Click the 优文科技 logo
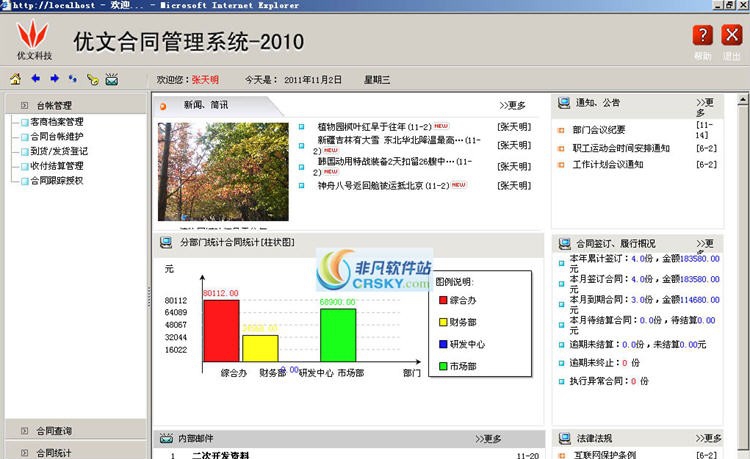The height and width of the screenshot is (459, 750). (33, 40)
